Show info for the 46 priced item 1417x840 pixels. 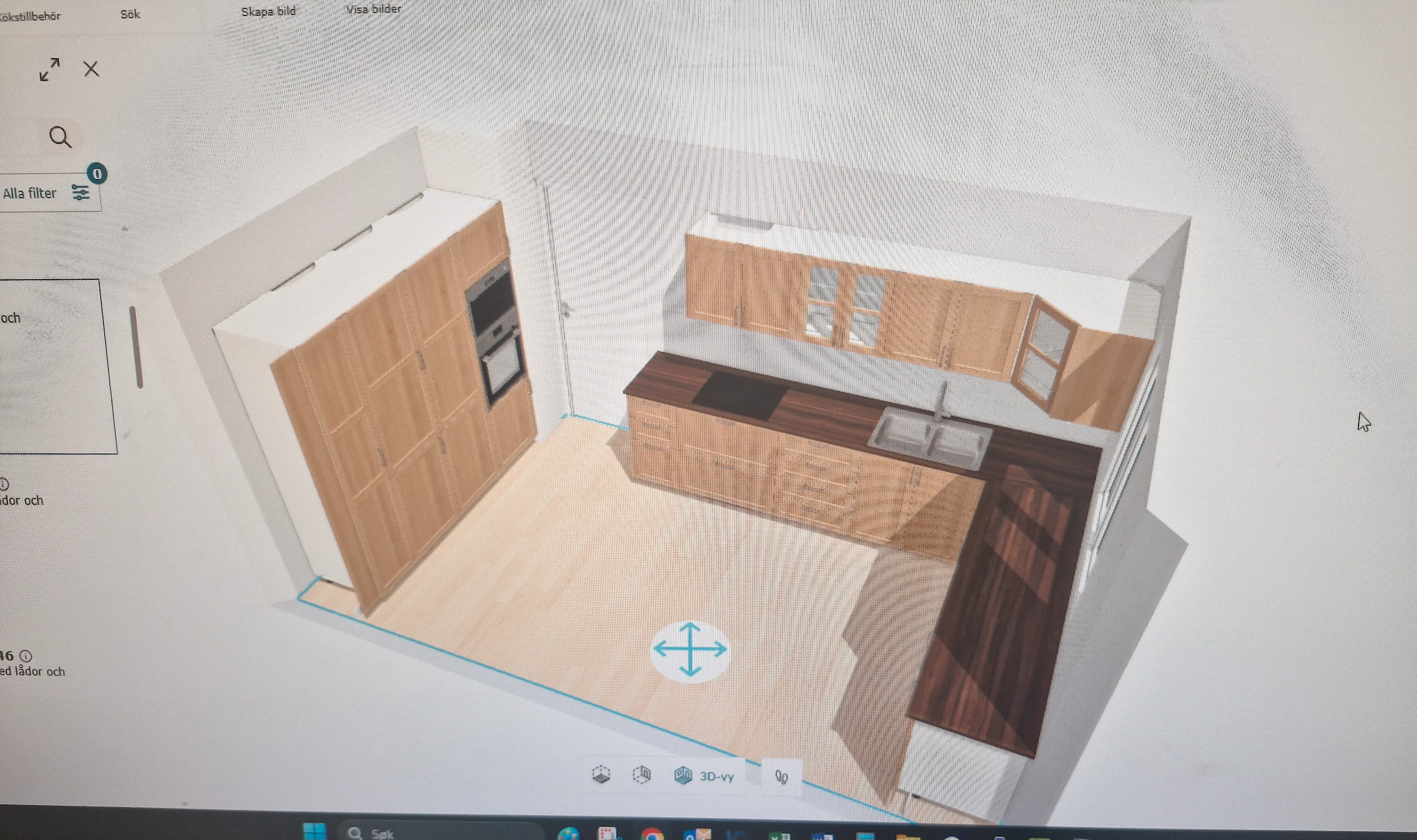26,656
